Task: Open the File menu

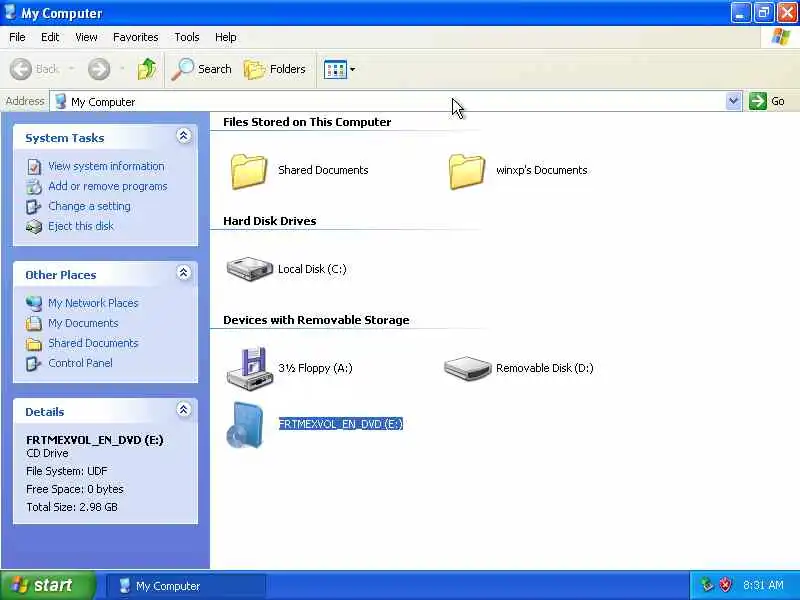Action: coord(17,37)
